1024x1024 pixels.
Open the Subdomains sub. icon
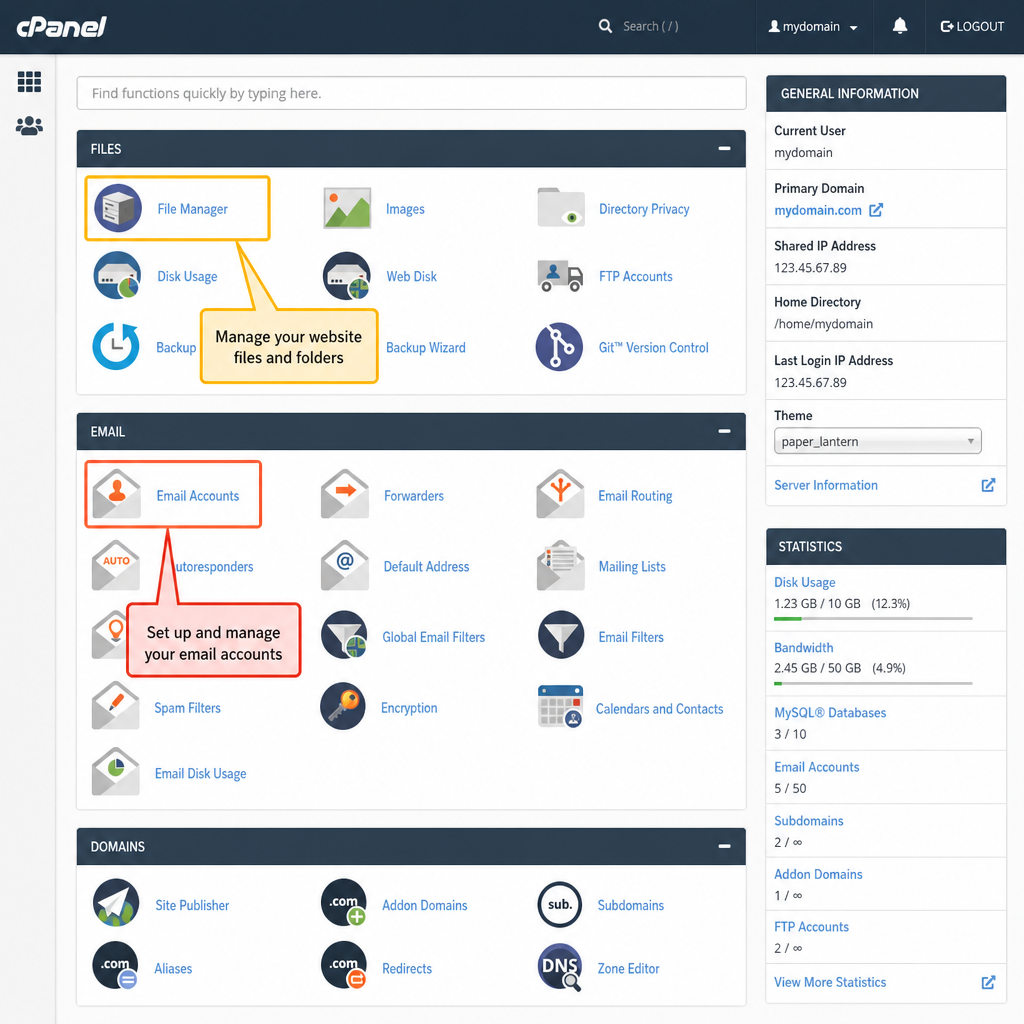(x=560, y=904)
